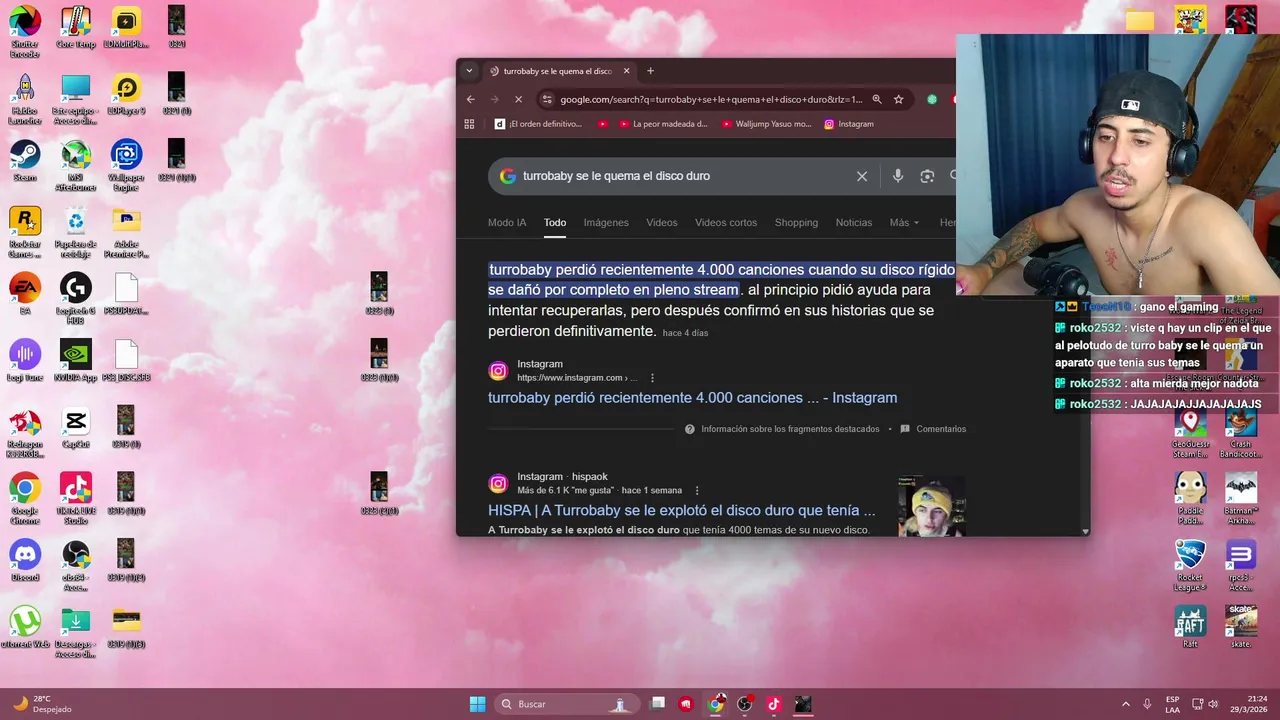Click Comentarios under featured snippet

pos(933,429)
